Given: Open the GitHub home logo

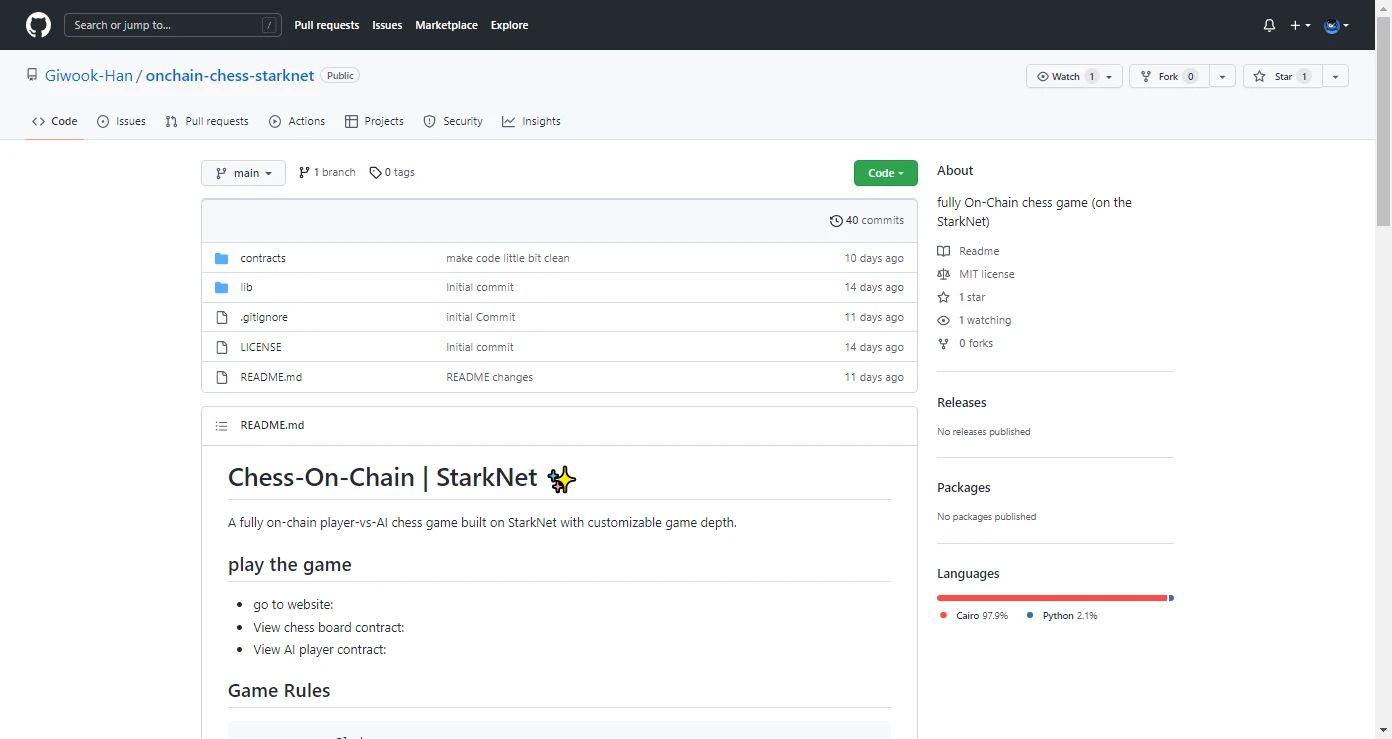Looking at the screenshot, I should pos(38,25).
